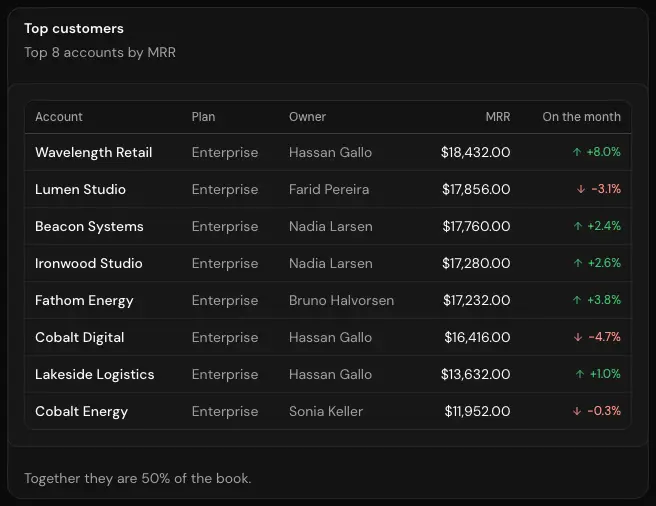The height and width of the screenshot is (506, 656).
Task: Select the Beacon Systems account
Action: tap(89, 226)
